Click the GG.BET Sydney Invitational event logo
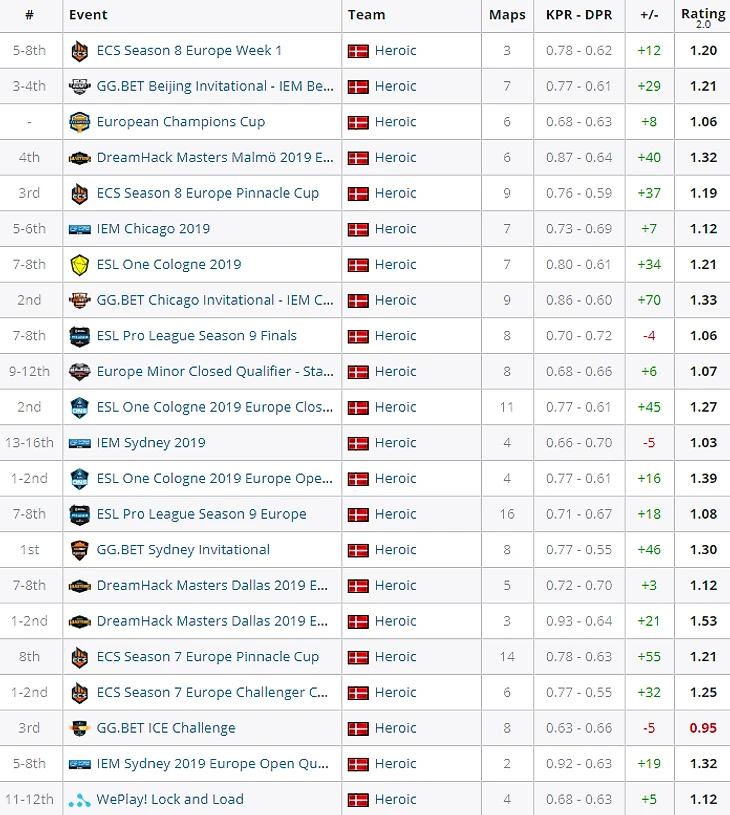 point(80,550)
